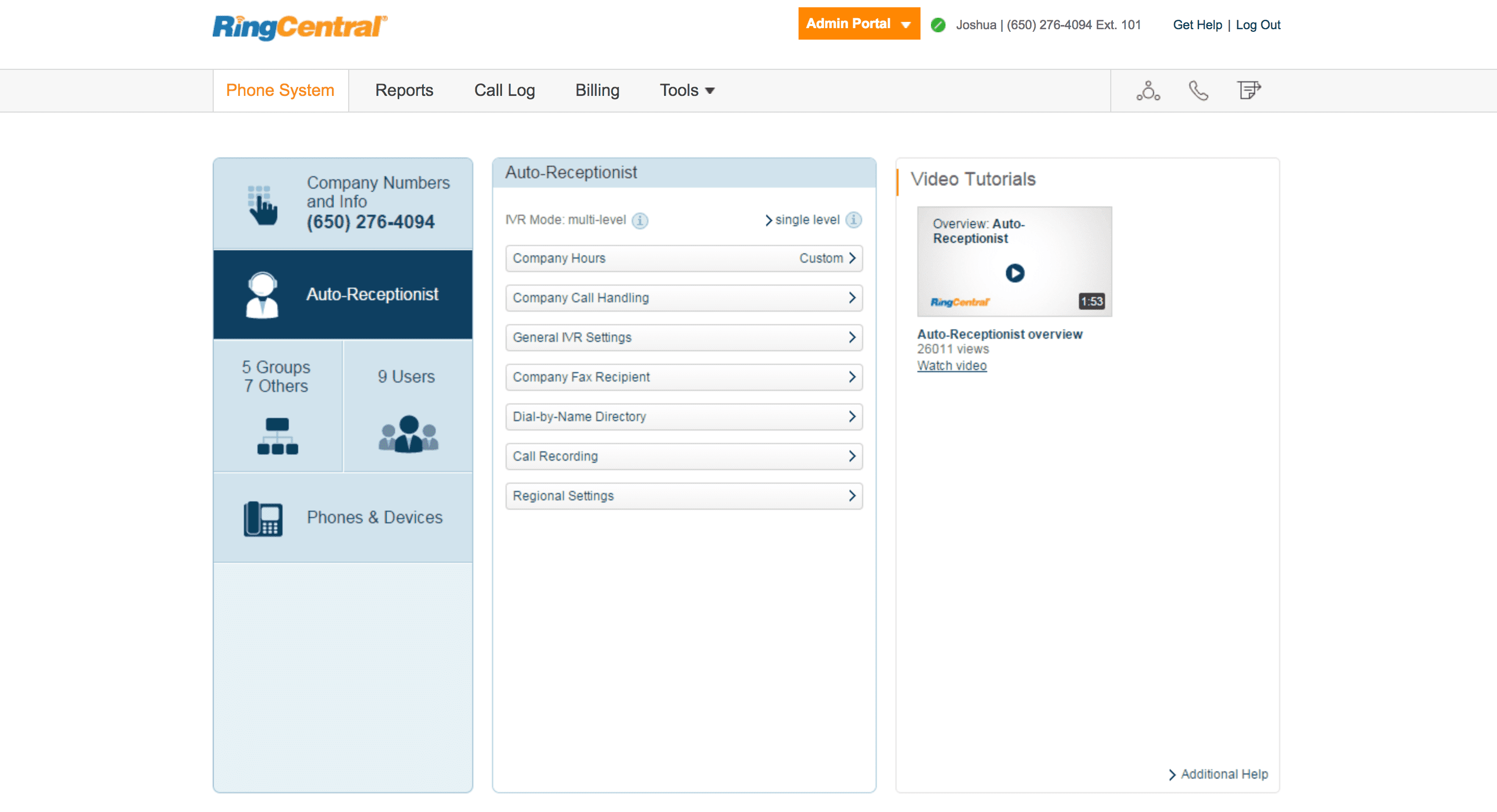Expand Company Hours Custom setting
1497x812 pixels.
[x=683, y=258]
